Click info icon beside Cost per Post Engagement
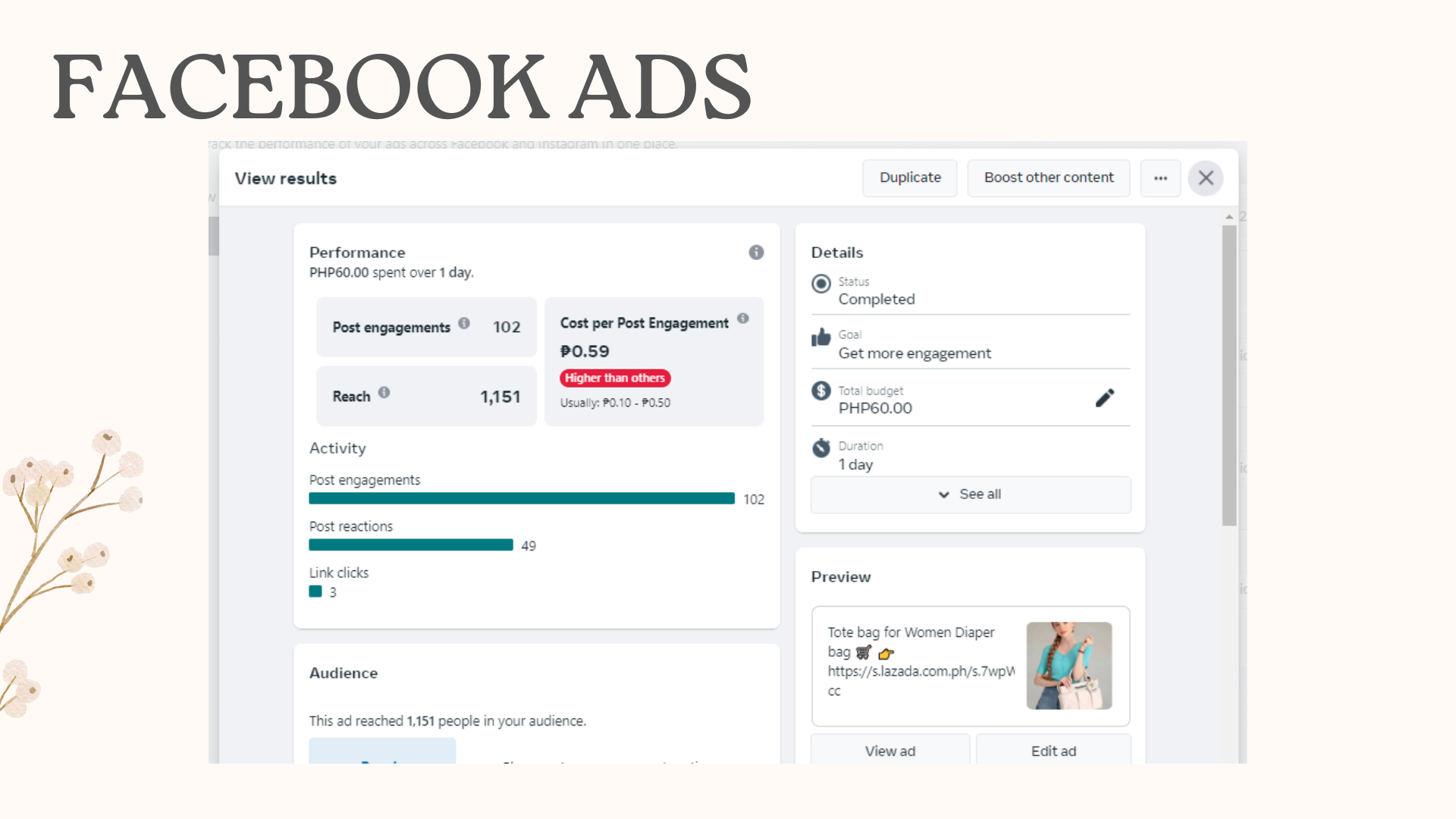The image size is (1456, 819). [x=743, y=318]
